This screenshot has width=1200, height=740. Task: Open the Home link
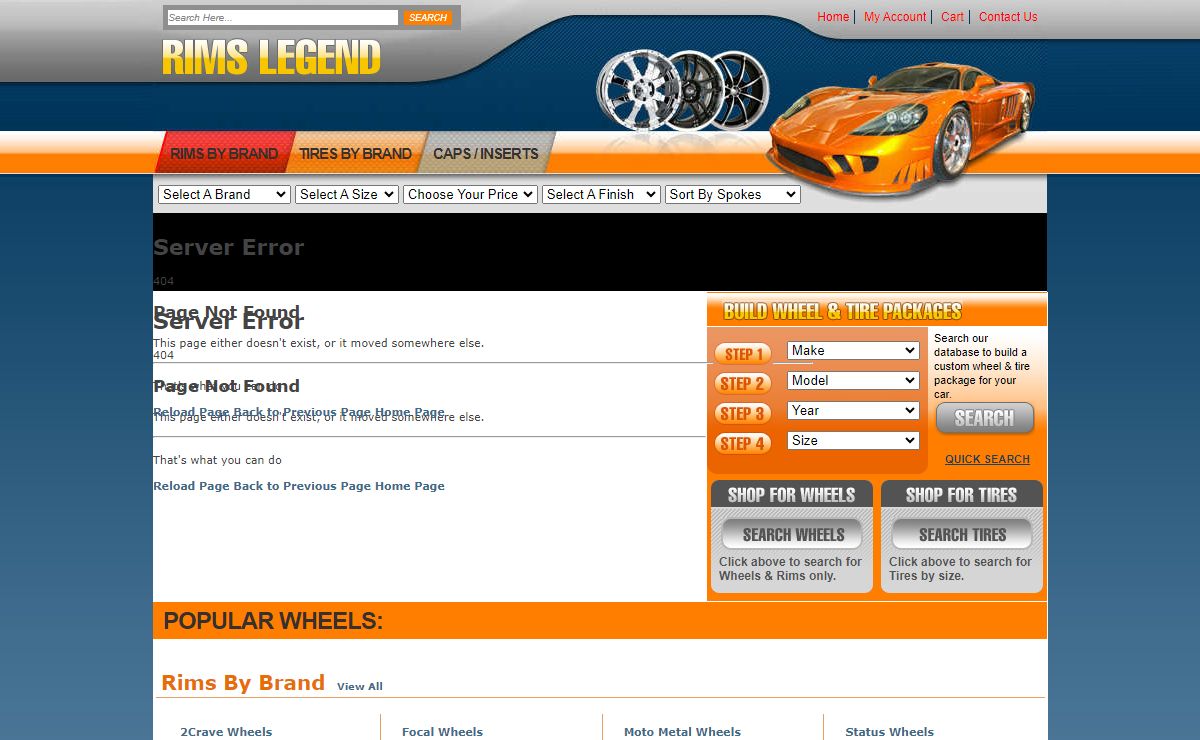tap(833, 17)
